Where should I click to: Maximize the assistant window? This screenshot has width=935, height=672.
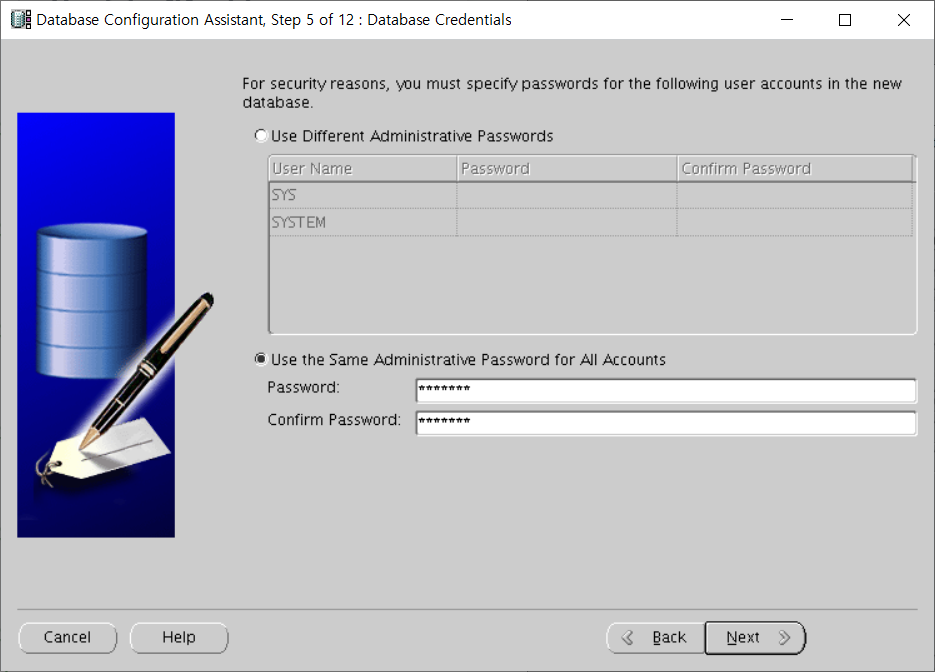[845, 20]
